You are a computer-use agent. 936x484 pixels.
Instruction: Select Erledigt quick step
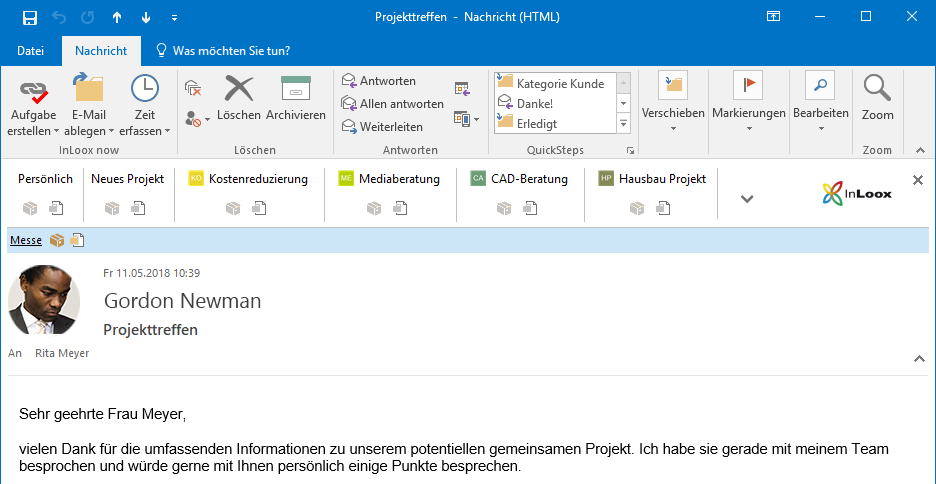pyautogui.click(x=555, y=124)
